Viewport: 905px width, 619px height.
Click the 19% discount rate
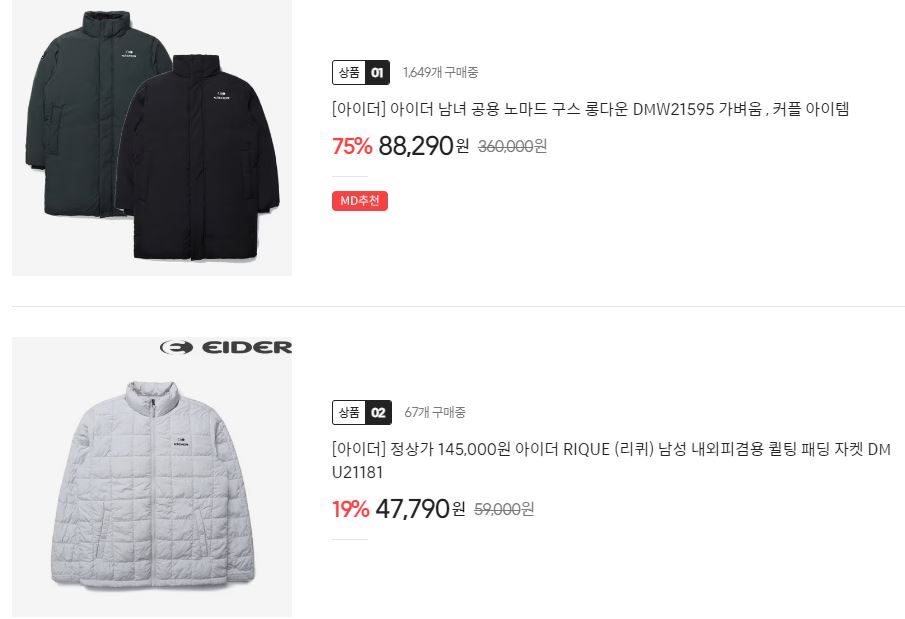tap(350, 509)
